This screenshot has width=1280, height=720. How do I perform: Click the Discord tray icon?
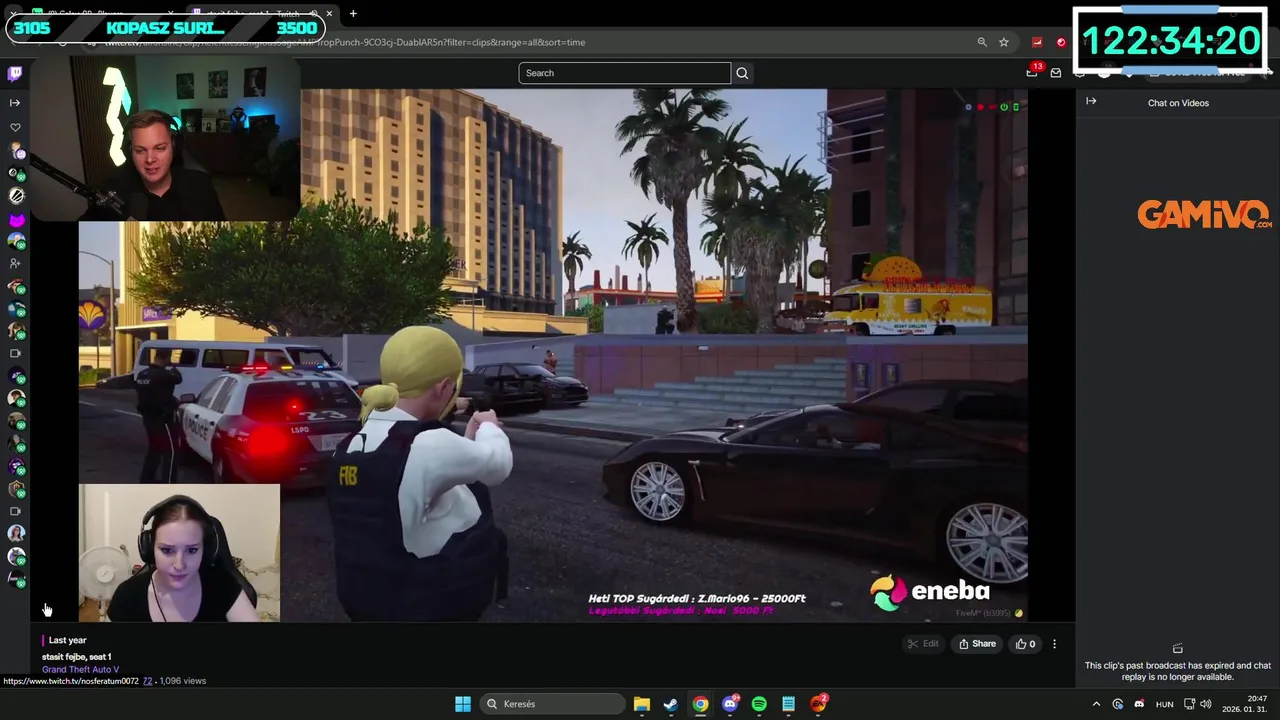coord(1139,704)
